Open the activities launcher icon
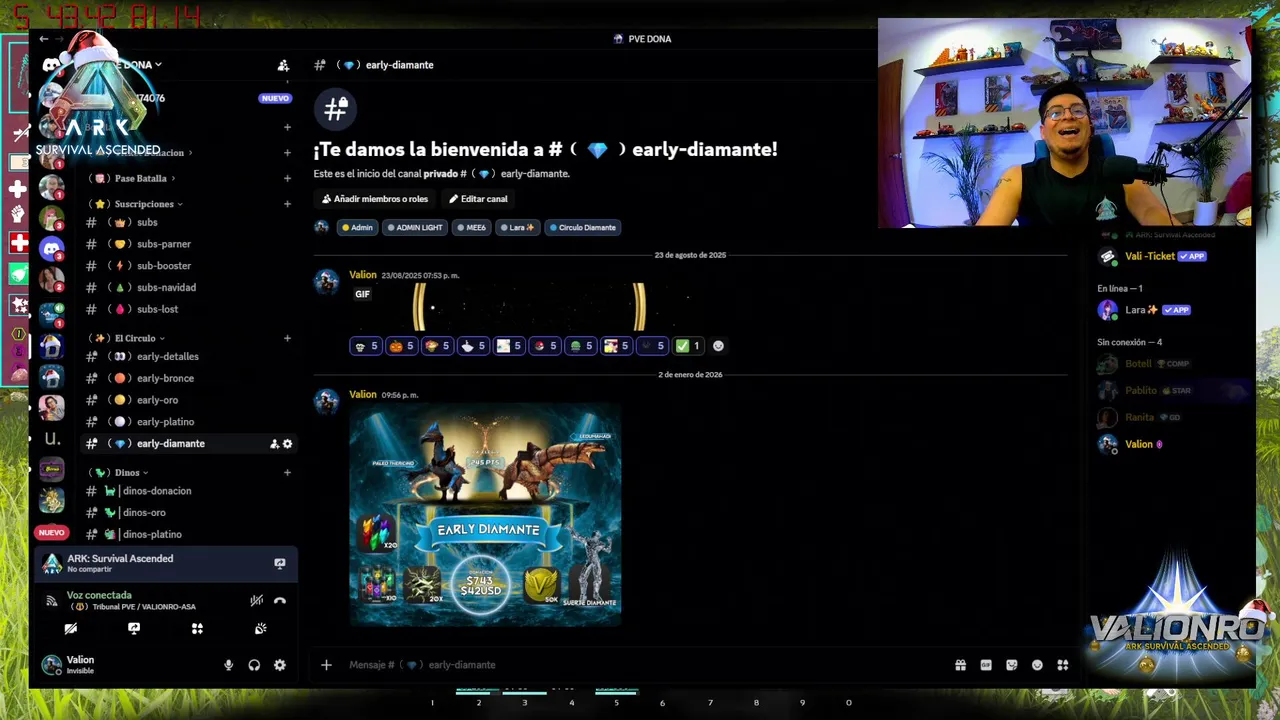Image resolution: width=1280 pixels, height=720 pixels. tap(197, 629)
